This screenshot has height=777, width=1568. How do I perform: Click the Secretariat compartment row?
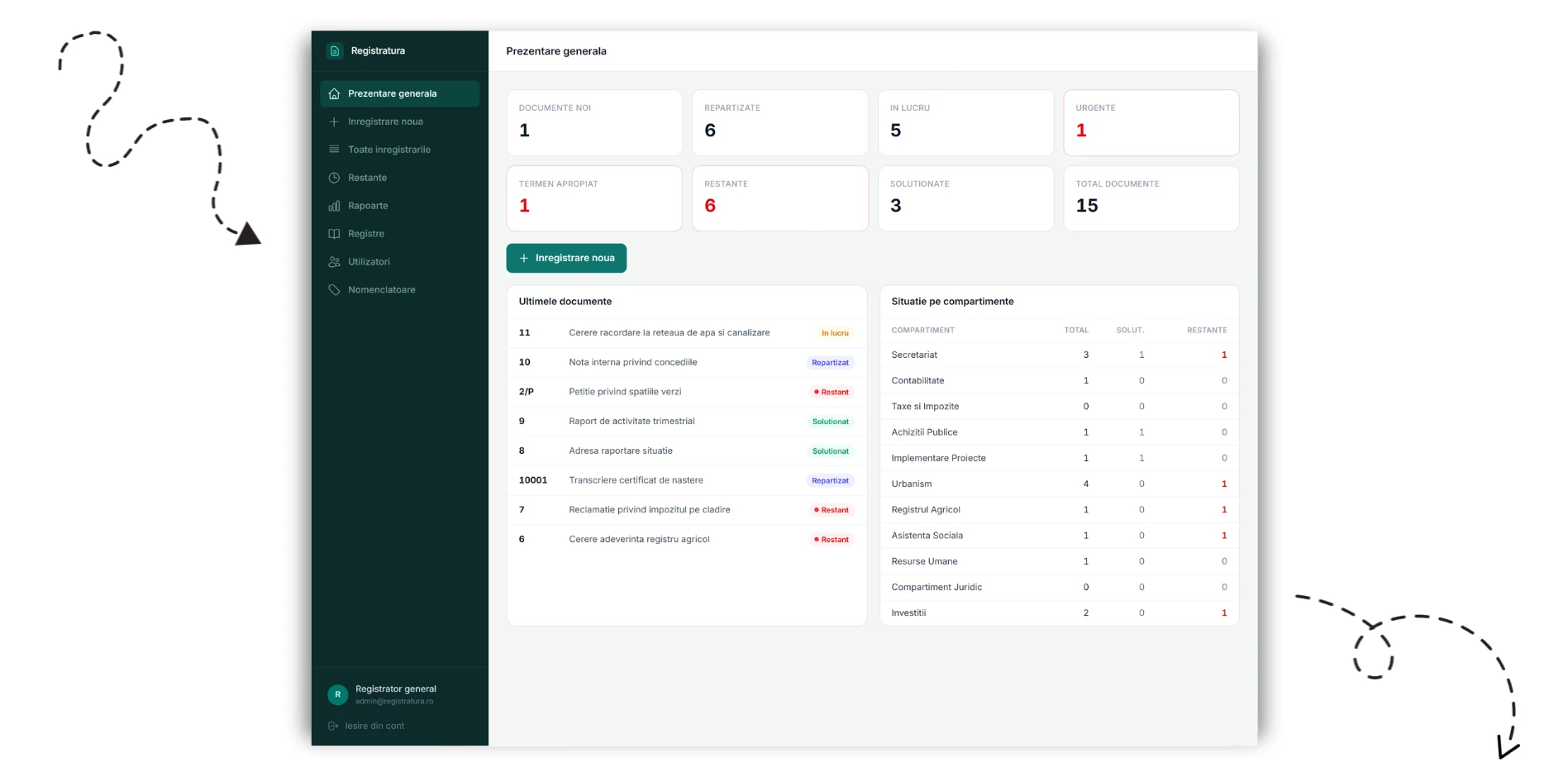click(1059, 355)
